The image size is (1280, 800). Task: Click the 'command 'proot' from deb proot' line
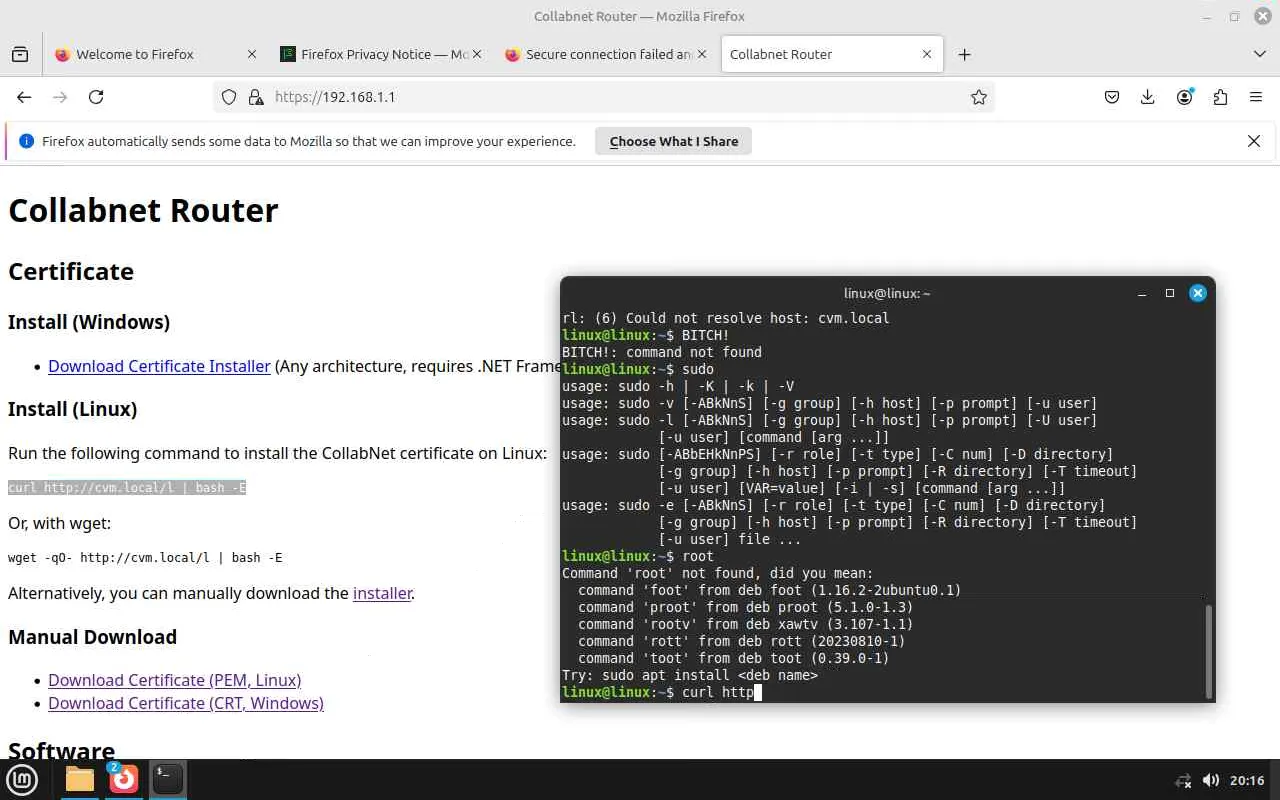tap(745, 607)
